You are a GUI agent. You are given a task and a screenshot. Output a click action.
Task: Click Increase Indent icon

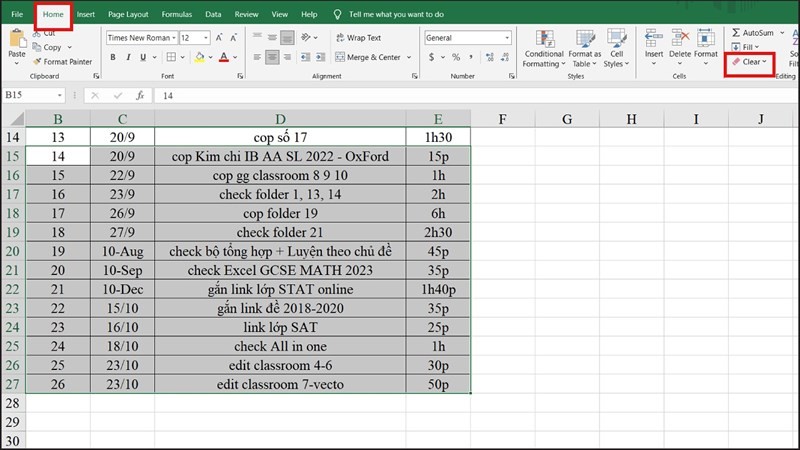320,57
